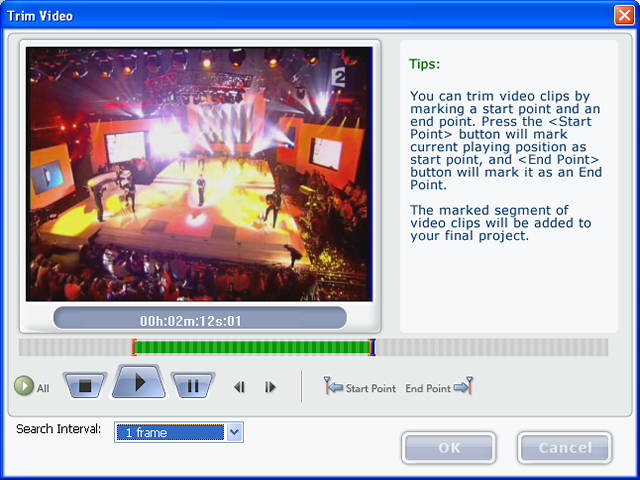Click the Cancel button
The width and height of the screenshot is (640, 480).
[x=565, y=448]
